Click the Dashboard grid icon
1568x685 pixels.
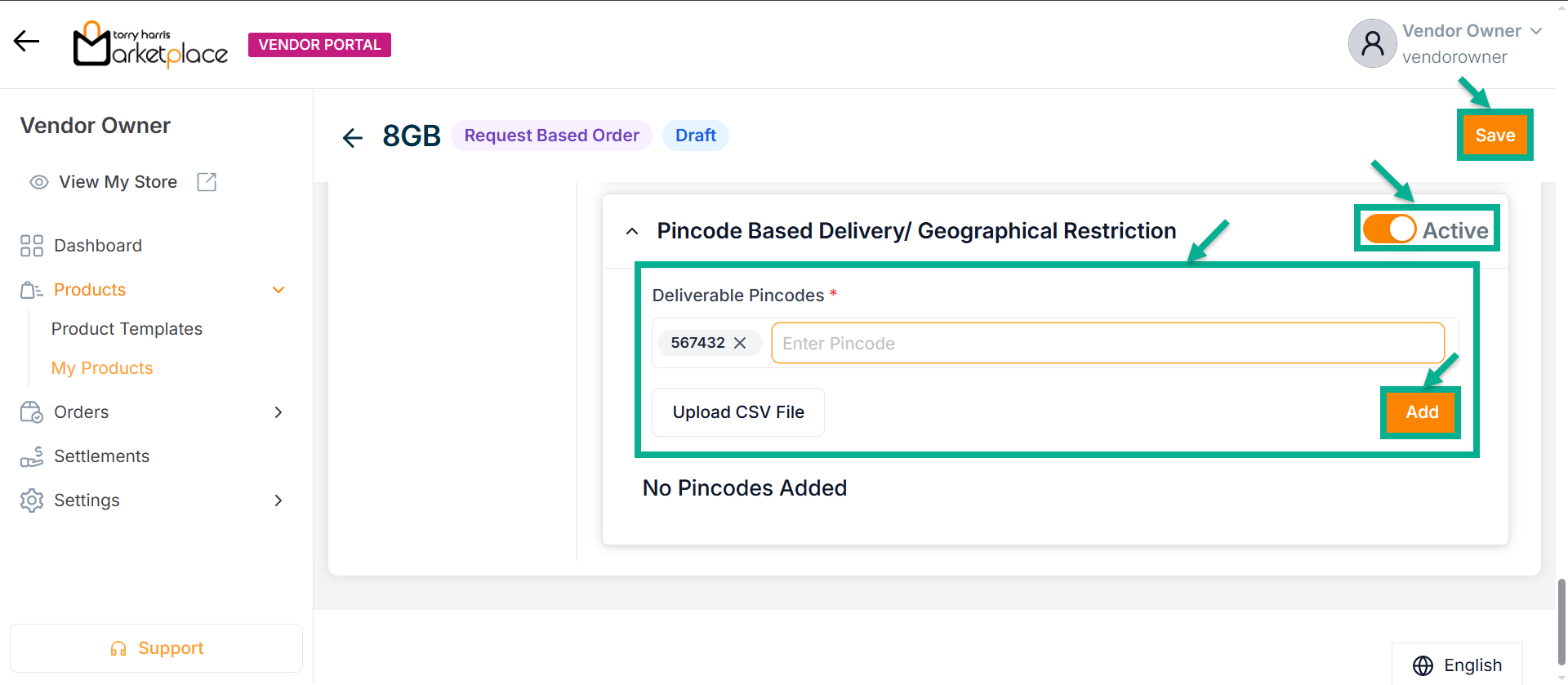[32, 246]
